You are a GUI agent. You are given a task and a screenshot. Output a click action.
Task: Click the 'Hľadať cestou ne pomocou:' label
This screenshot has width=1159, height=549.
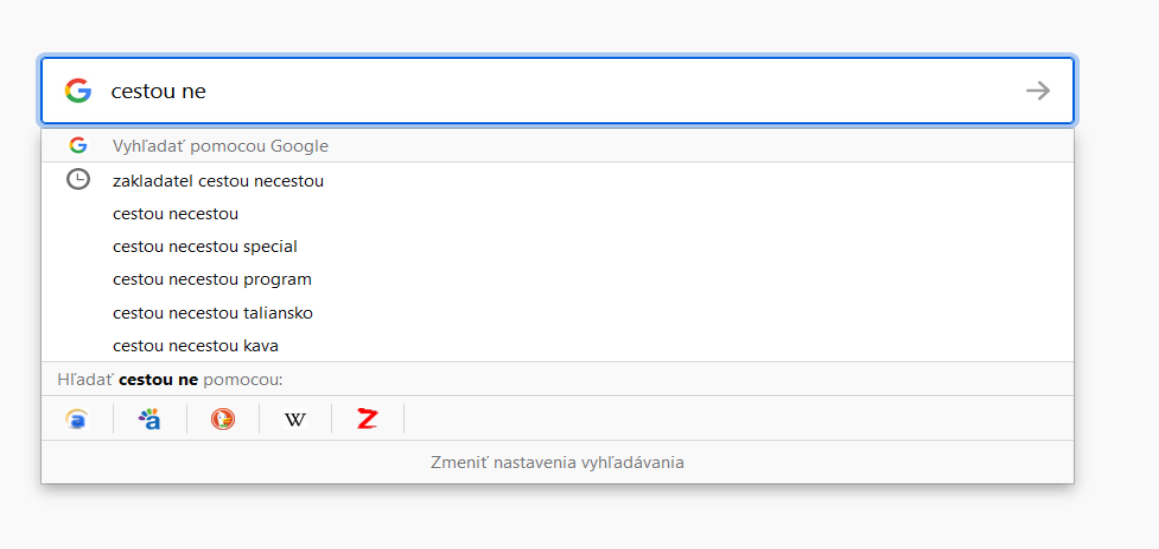[170, 380]
